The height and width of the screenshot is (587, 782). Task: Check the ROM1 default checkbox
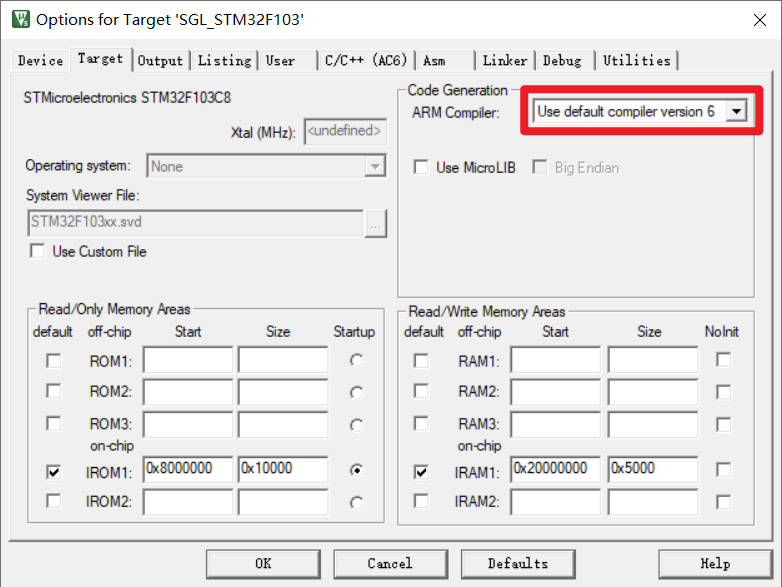point(53,360)
